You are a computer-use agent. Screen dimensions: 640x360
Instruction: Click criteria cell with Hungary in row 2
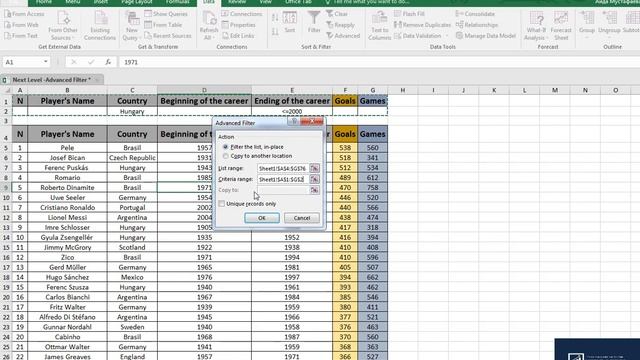132,111
